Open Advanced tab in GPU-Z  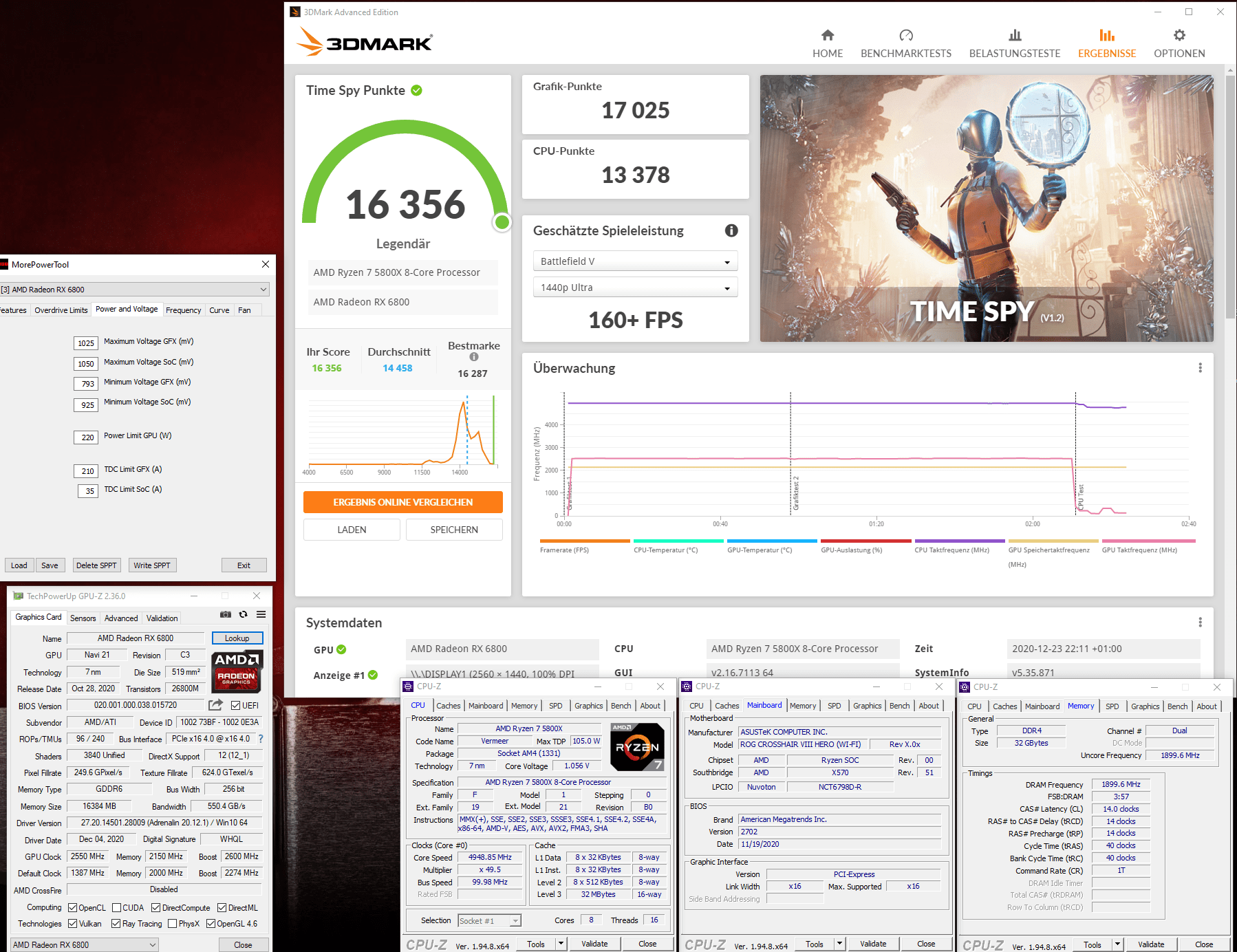[121, 618]
